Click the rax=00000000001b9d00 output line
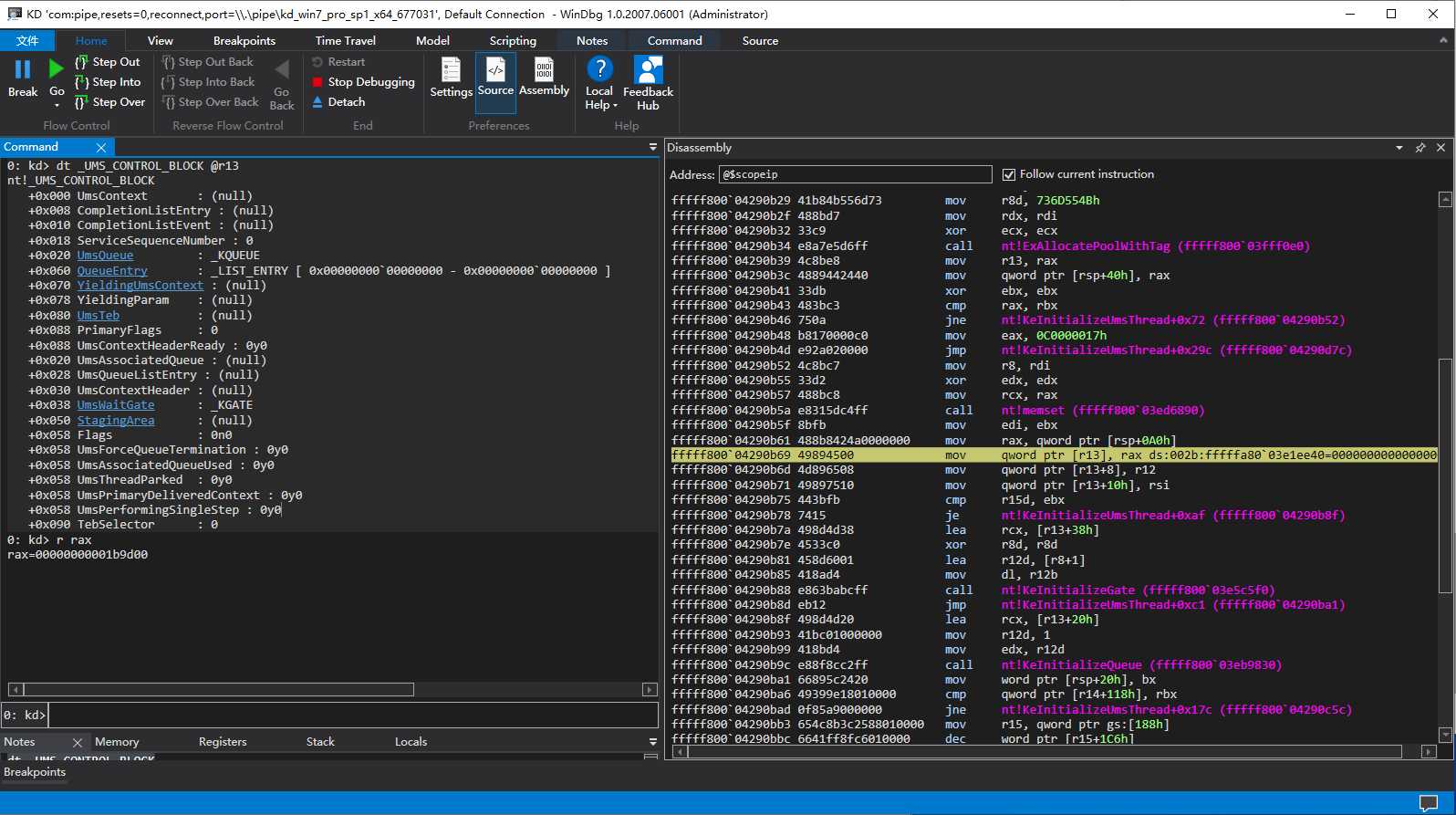 (x=78, y=555)
